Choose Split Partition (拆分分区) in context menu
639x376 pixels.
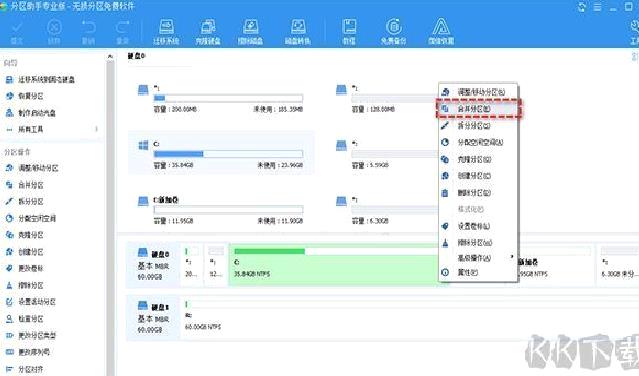[478, 126]
